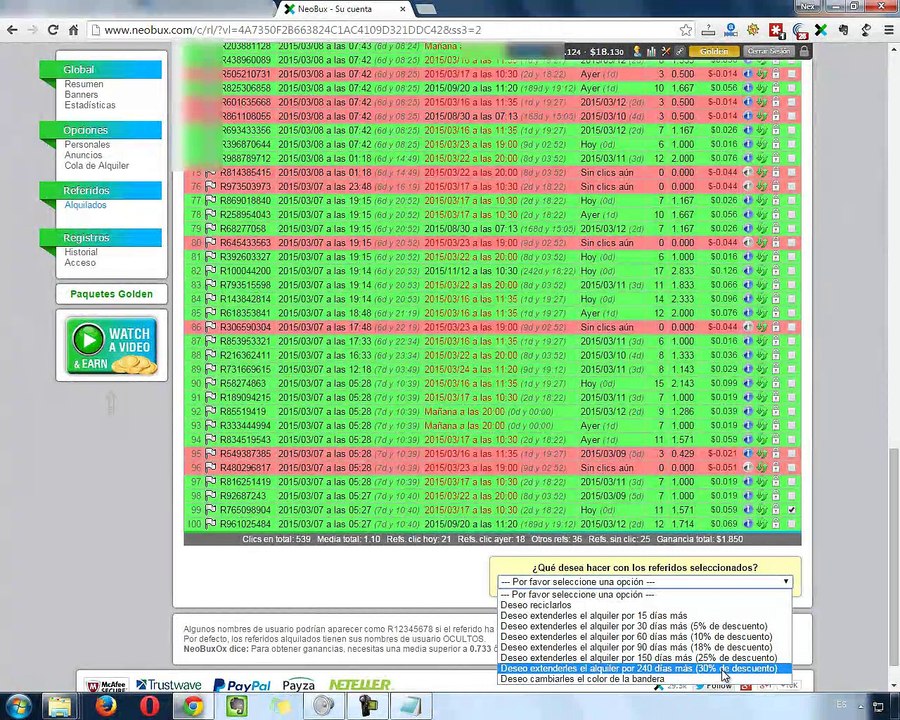The image size is (900, 720).
Task: Click the padlock icon beside Cerrar Sesión
Action: pos(804,51)
